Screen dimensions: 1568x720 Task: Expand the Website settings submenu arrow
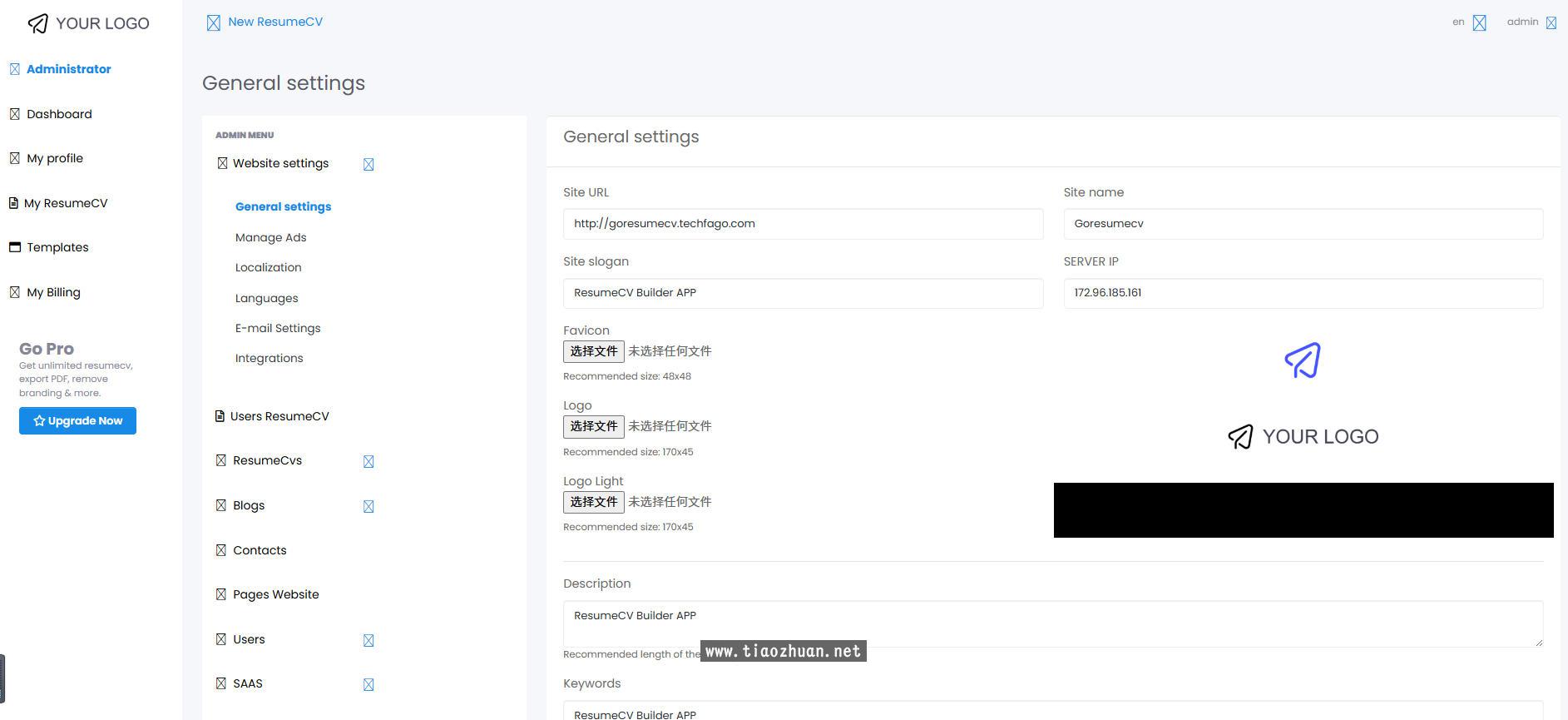coord(369,165)
